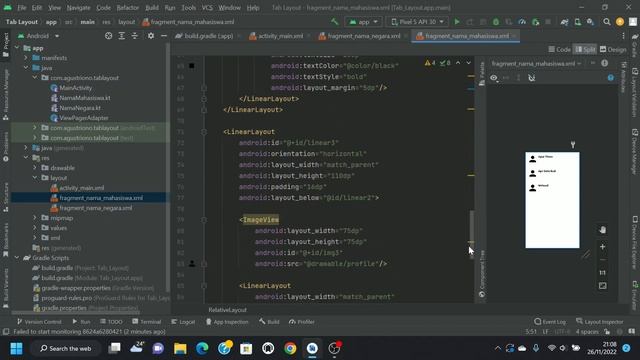Open SDK Manager icon in the toolbar
The image size is (640, 360).
[590, 22]
